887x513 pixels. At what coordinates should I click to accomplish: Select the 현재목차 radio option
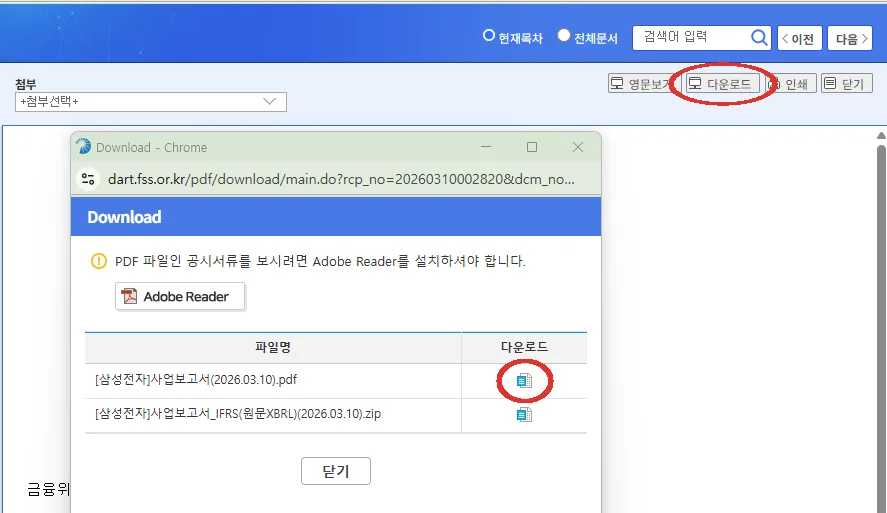click(x=489, y=36)
